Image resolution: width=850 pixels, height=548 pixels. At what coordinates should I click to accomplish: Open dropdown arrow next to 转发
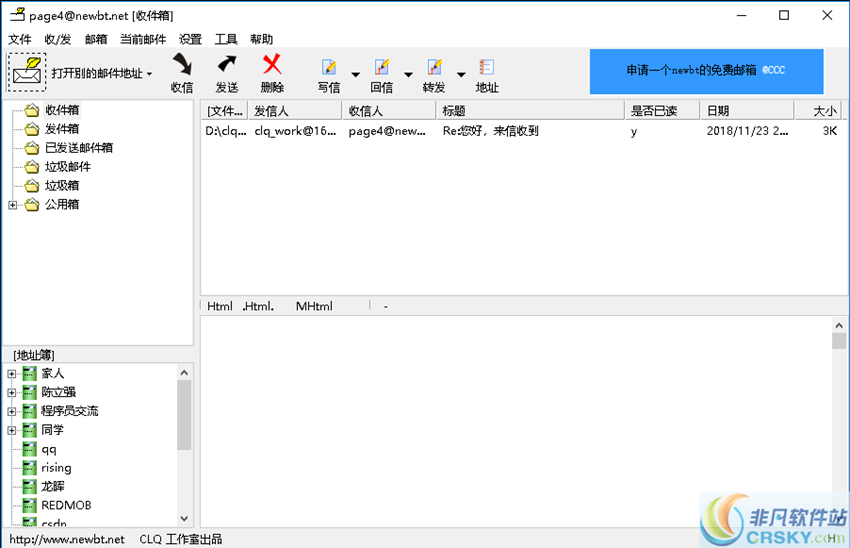coord(461,74)
